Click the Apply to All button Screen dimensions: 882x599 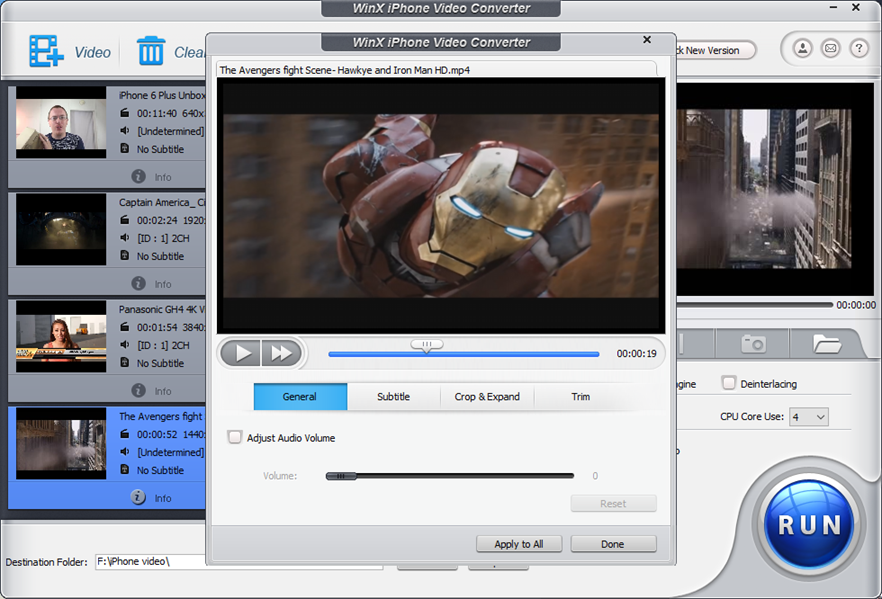click(x=519, y=544)
